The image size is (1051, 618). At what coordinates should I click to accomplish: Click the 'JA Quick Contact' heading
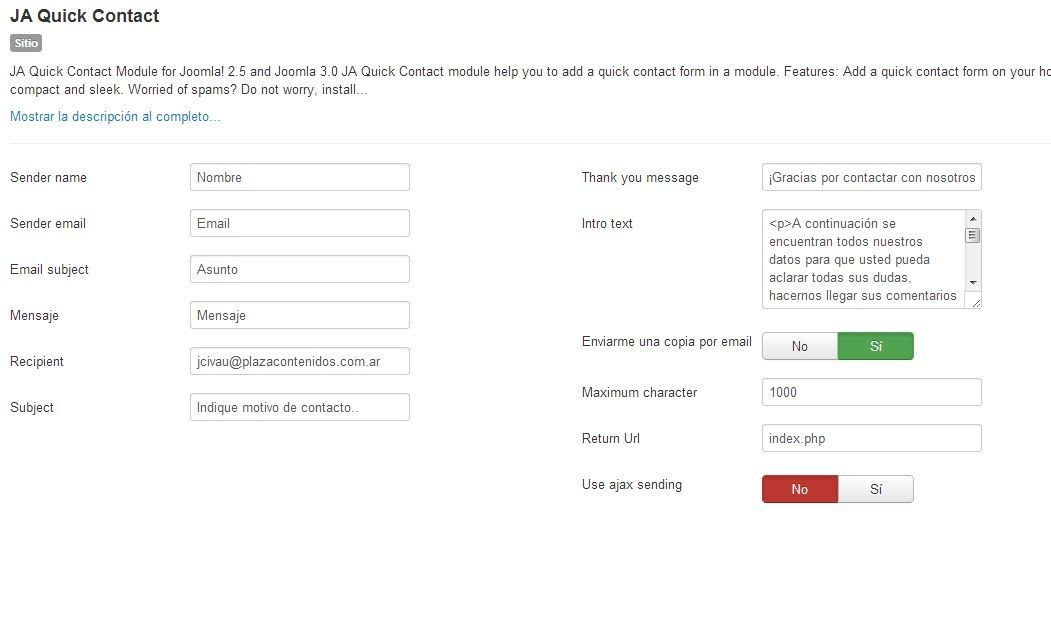coord(84,15)
